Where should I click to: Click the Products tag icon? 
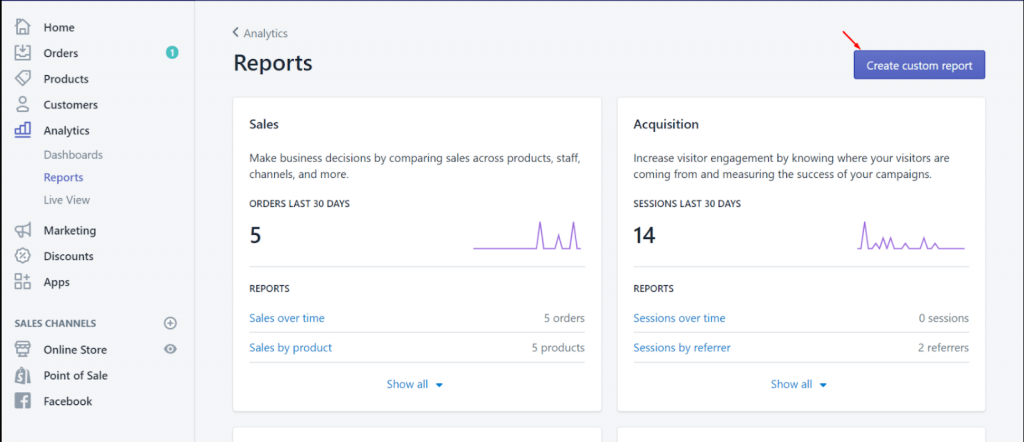[23, 79]
